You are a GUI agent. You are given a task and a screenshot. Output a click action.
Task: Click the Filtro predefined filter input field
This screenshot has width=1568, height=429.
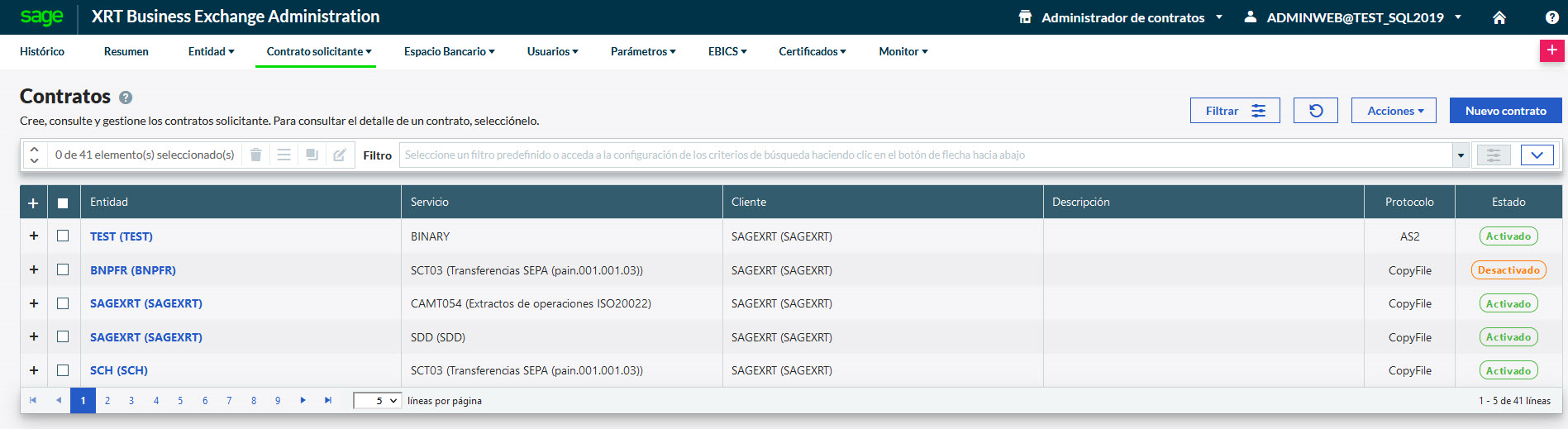[924, 155]
